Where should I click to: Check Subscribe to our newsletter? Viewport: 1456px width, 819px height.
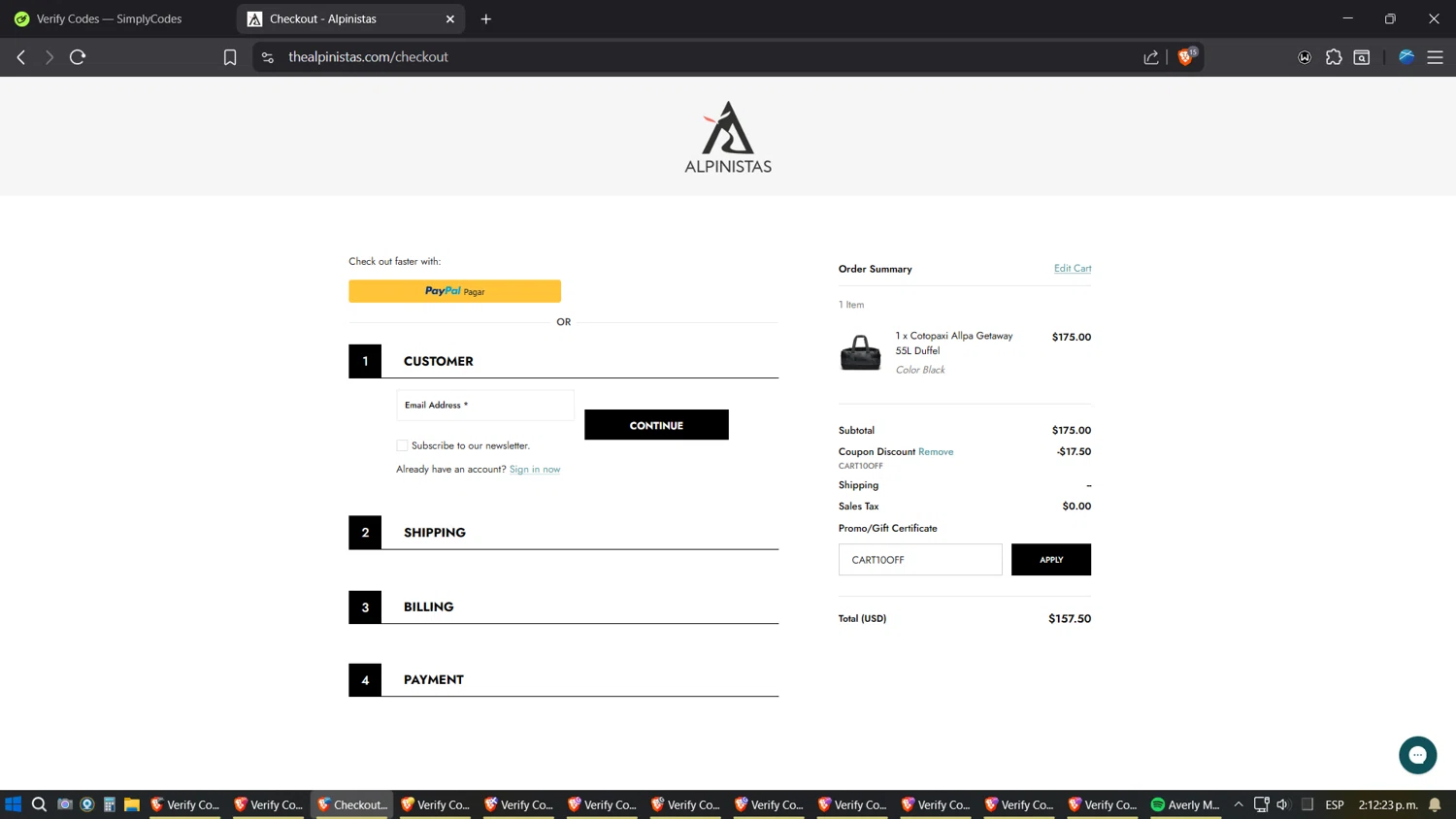[402, 445]
